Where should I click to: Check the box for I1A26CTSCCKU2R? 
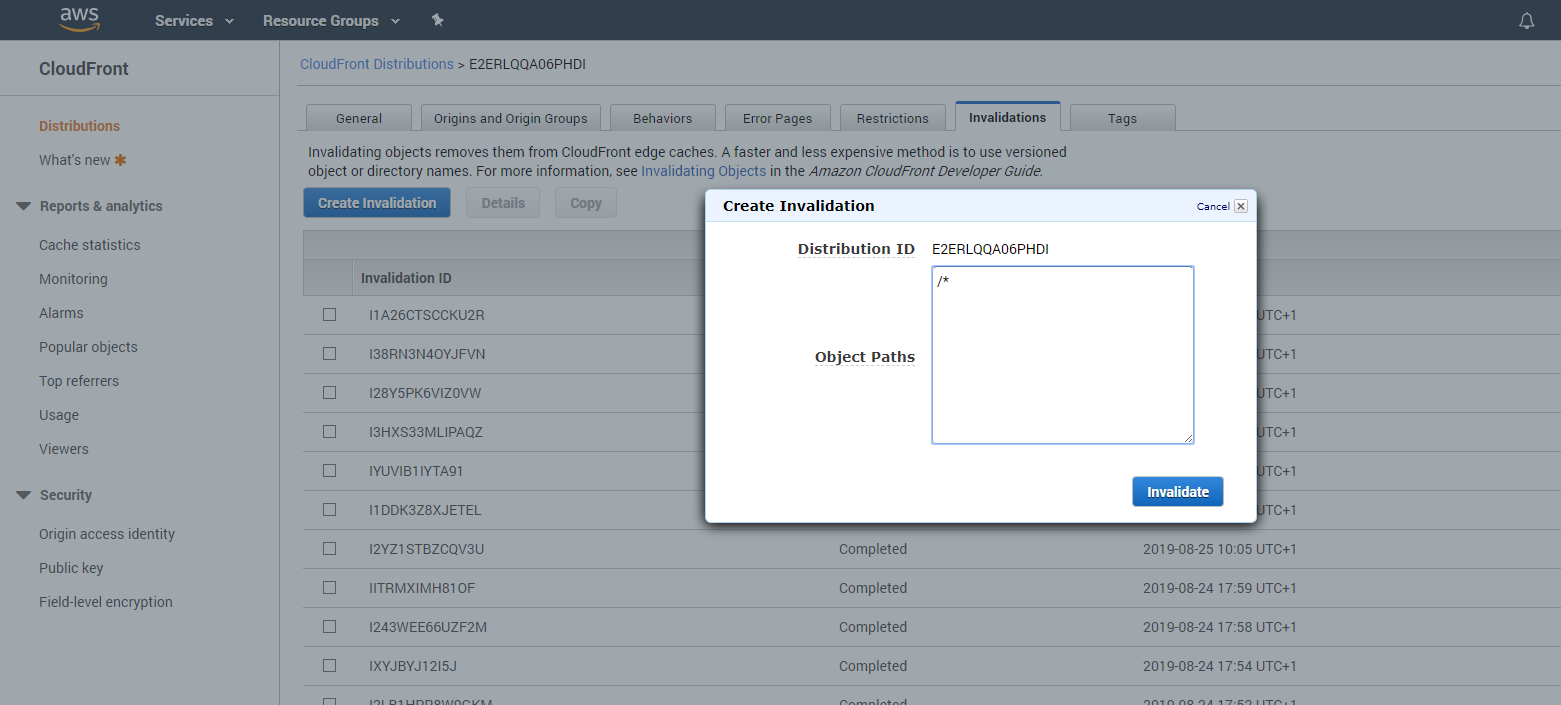click(329, 314)
